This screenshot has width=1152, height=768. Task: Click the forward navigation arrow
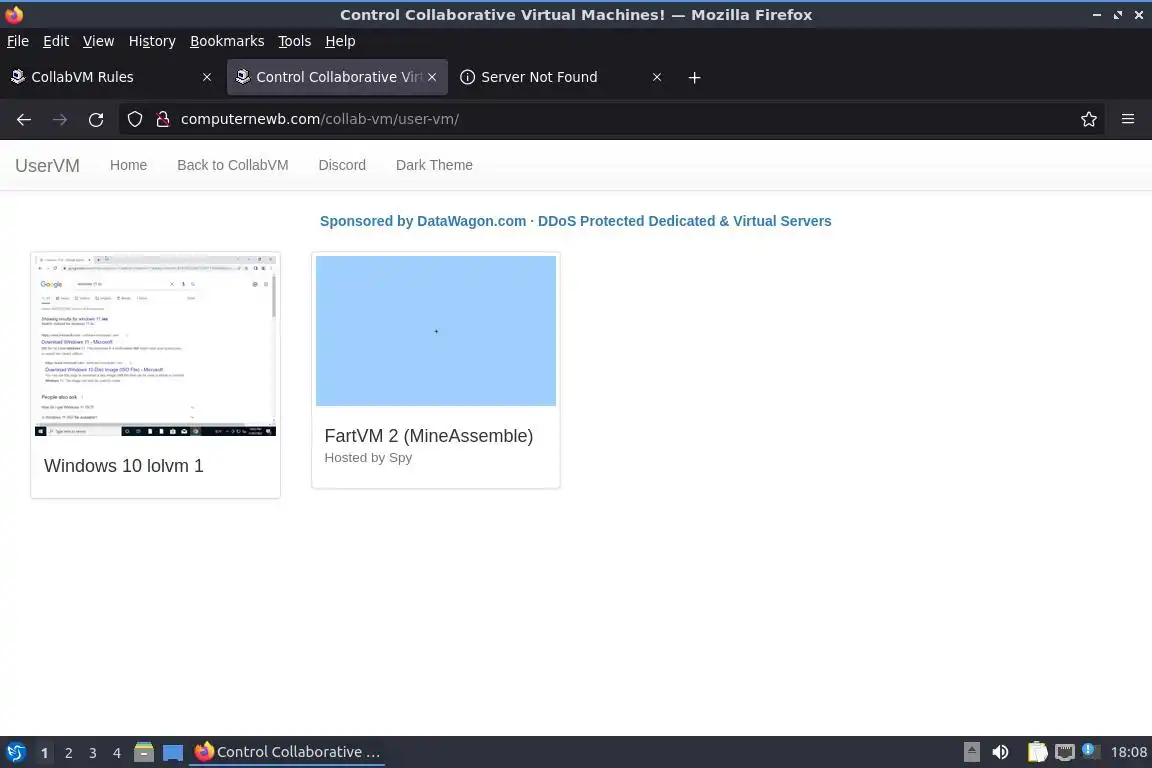tap(60, 119)
